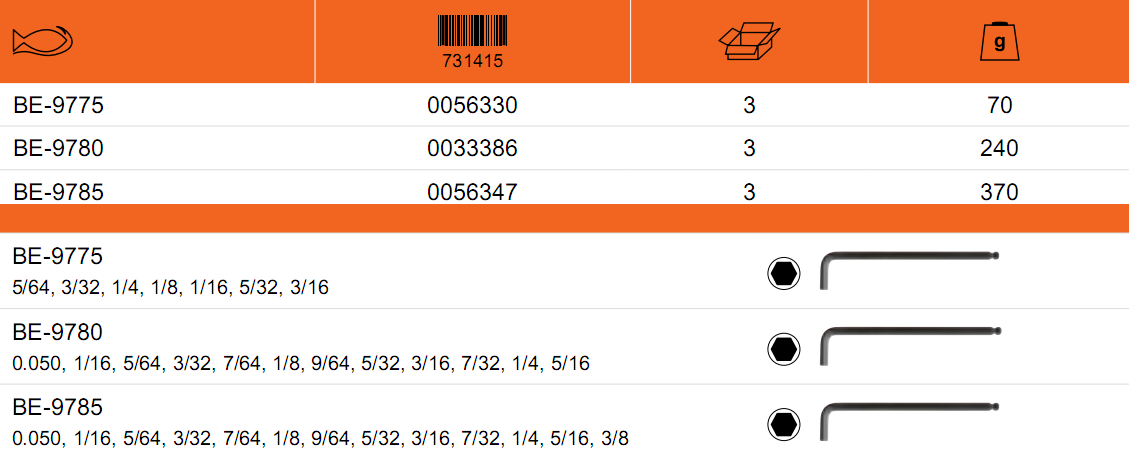This screenshot has width=1129, height=470.
Task: Click the barcode icon labeled 731415
Action: tap(472, 42)
